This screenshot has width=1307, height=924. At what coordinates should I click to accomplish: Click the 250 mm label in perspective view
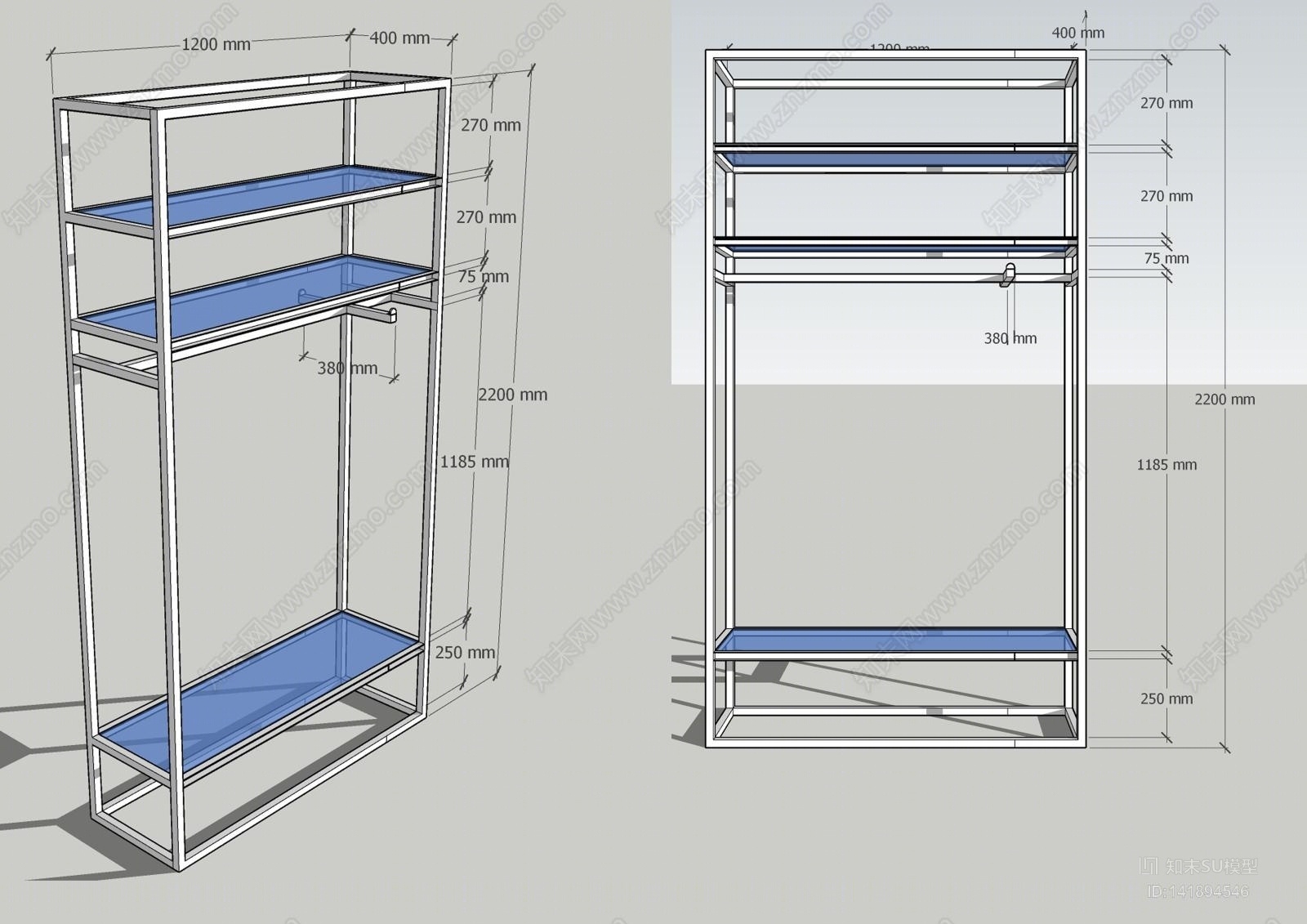(x=465, y=652)
